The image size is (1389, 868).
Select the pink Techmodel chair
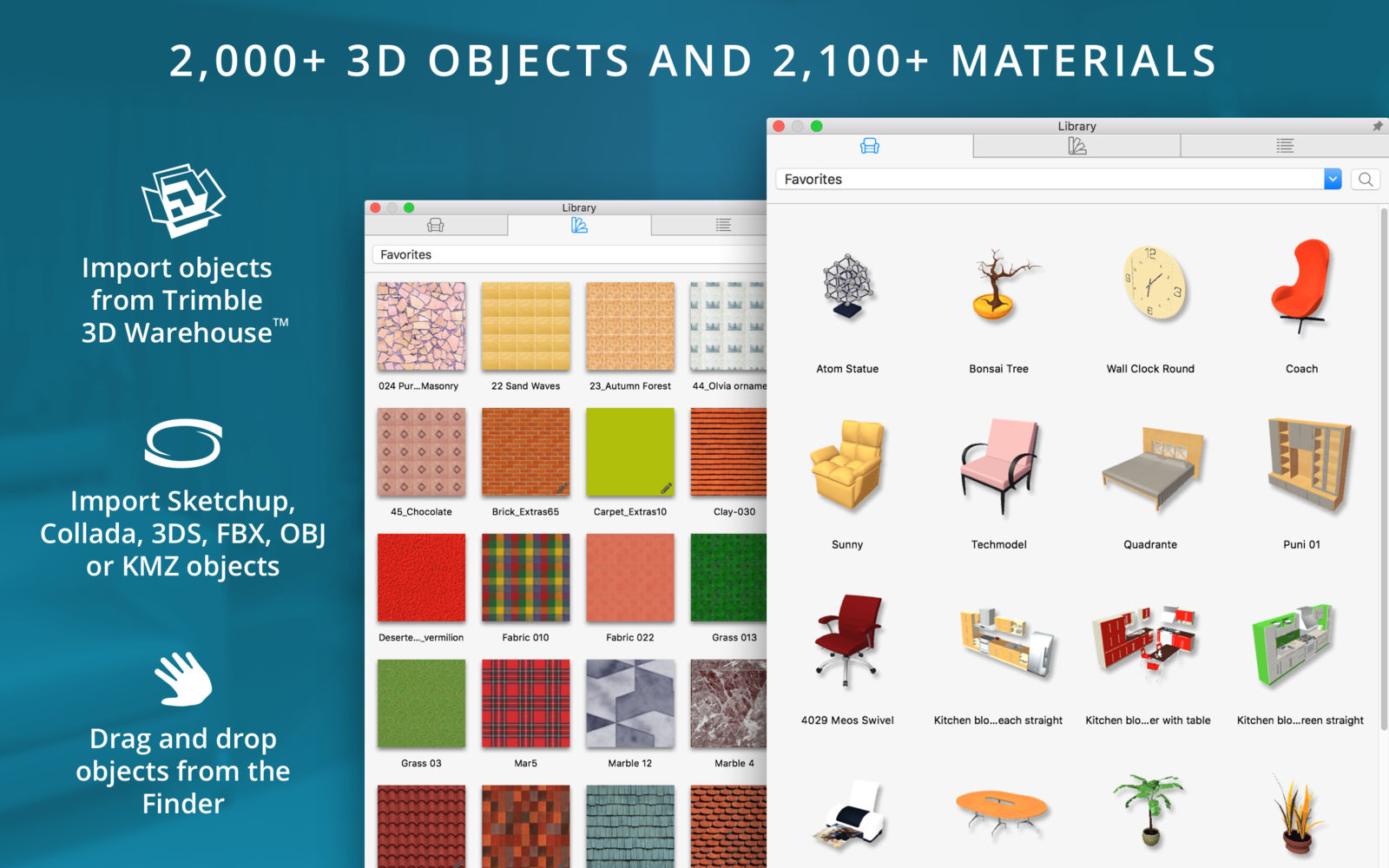[x=999, y=467]
